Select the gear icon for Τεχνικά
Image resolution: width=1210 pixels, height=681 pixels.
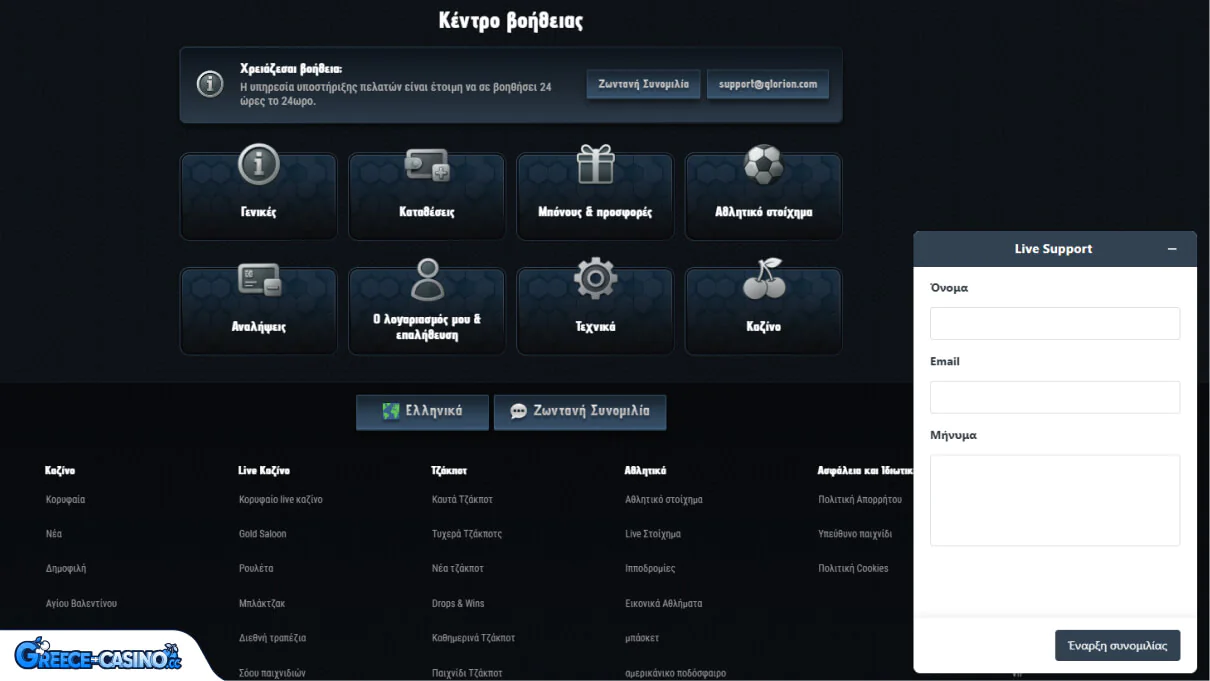point(595,280)
